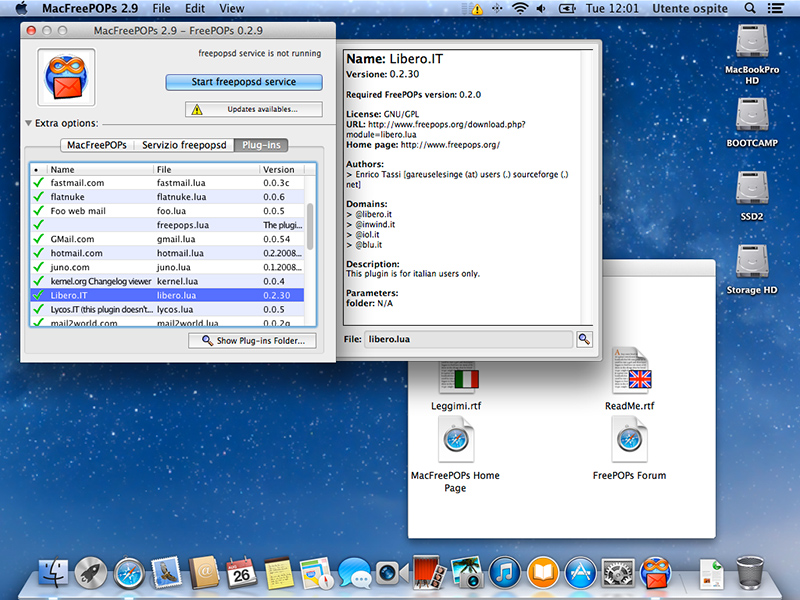Open the Wi-Fi status menu icon
Viewport: 800px width, 600px height.
click(x=519, y=9)
